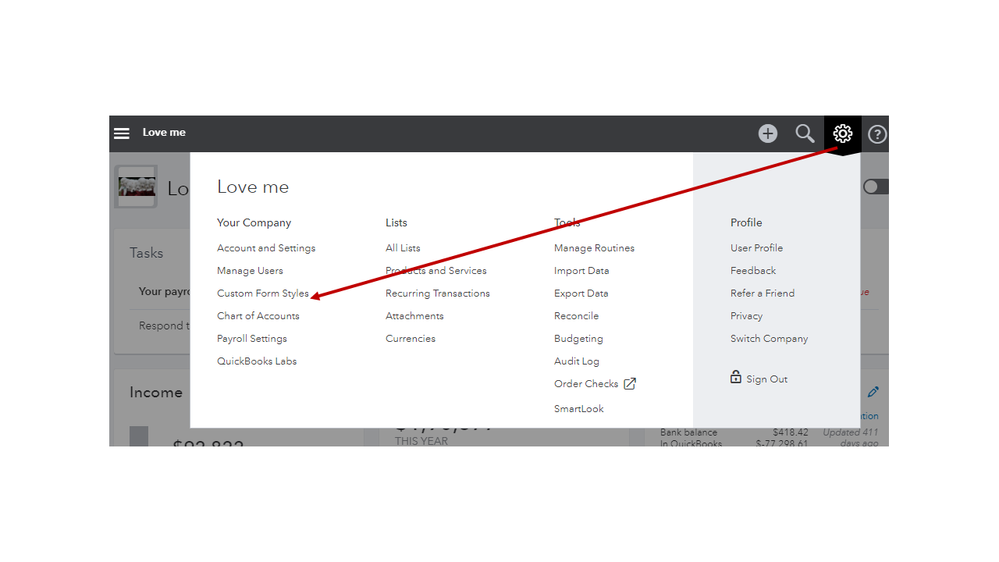This screenshot has width=999, height=562.
Task: Select Attachments under Lists
Action: click(x=414, y=316)
